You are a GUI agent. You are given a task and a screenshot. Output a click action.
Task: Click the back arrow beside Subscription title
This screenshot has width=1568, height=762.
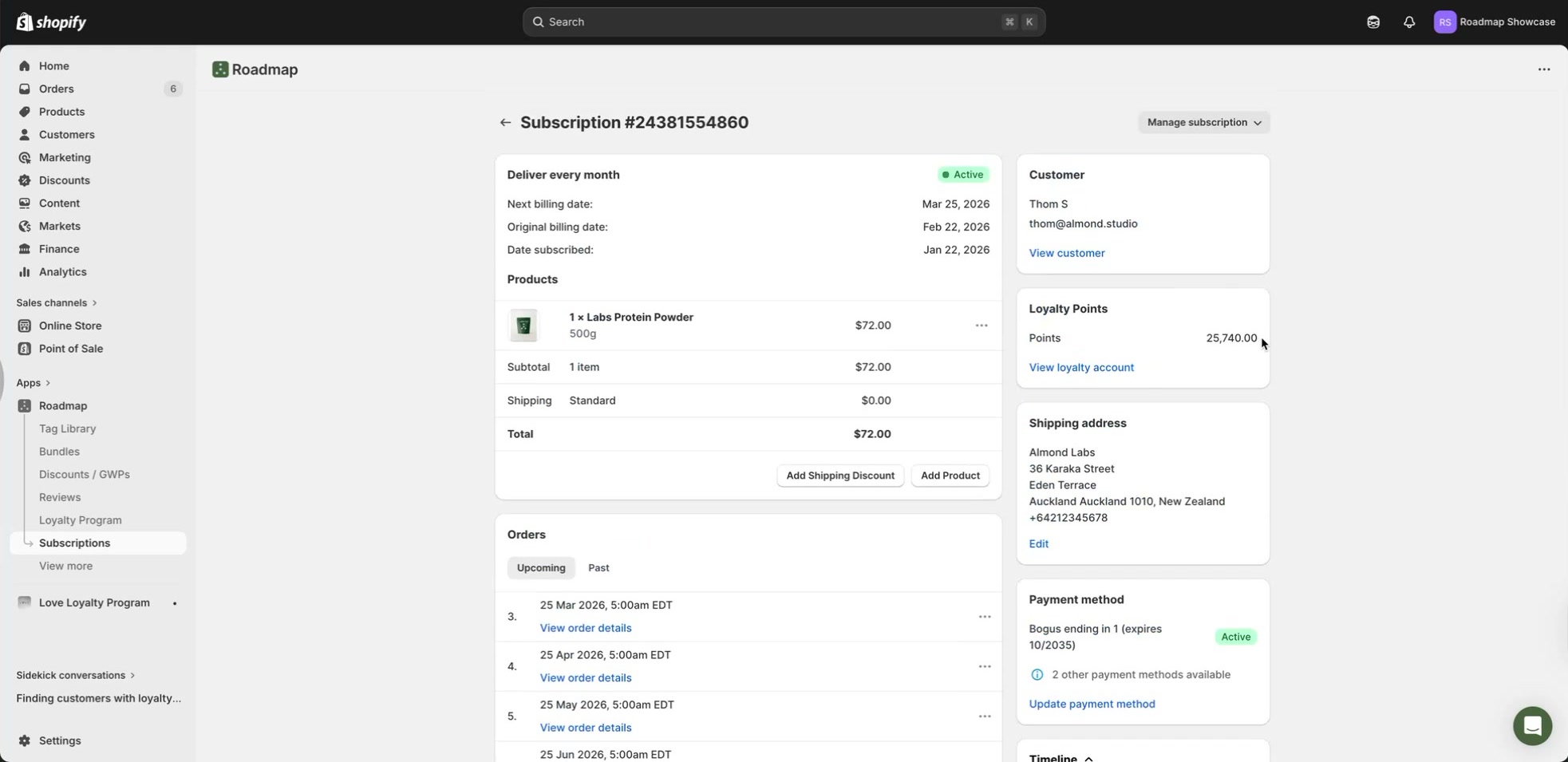click(505, 122)
